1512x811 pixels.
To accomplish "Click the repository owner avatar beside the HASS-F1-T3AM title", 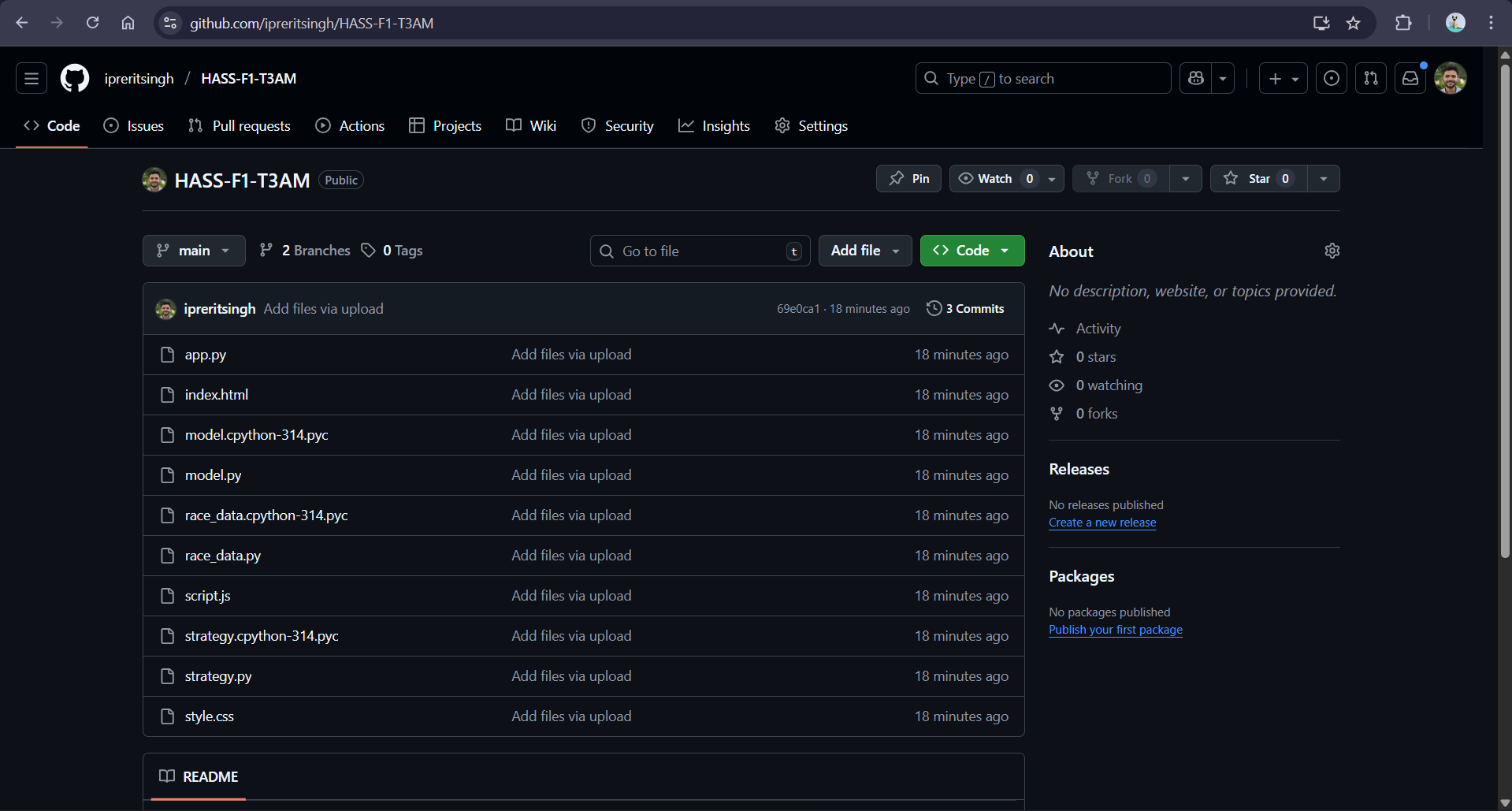I will [x=154, y=180].
